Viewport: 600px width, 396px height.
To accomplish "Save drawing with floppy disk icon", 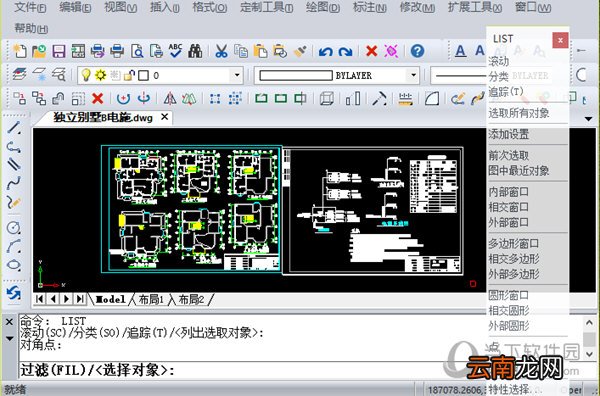I will click(x=59, y=51).
